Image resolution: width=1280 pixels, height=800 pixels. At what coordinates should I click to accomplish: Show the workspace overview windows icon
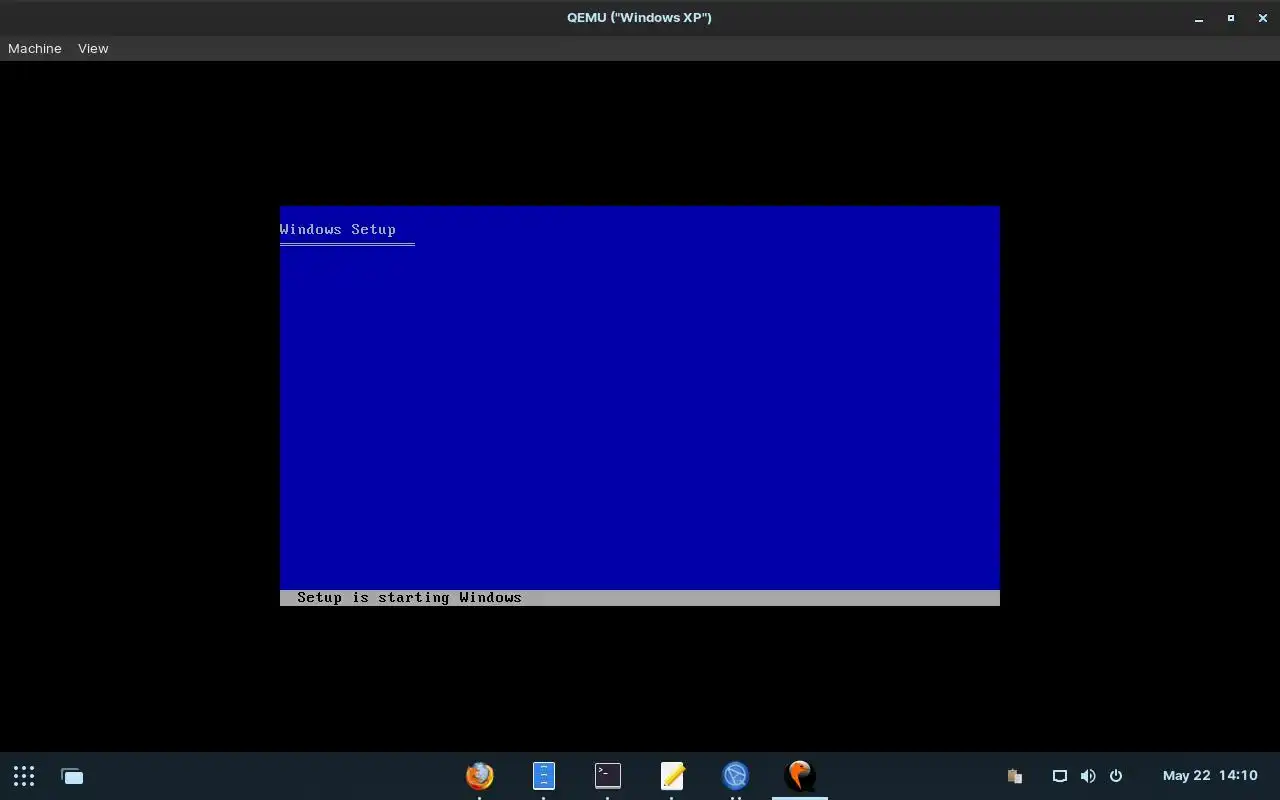[x=72, y=776]
